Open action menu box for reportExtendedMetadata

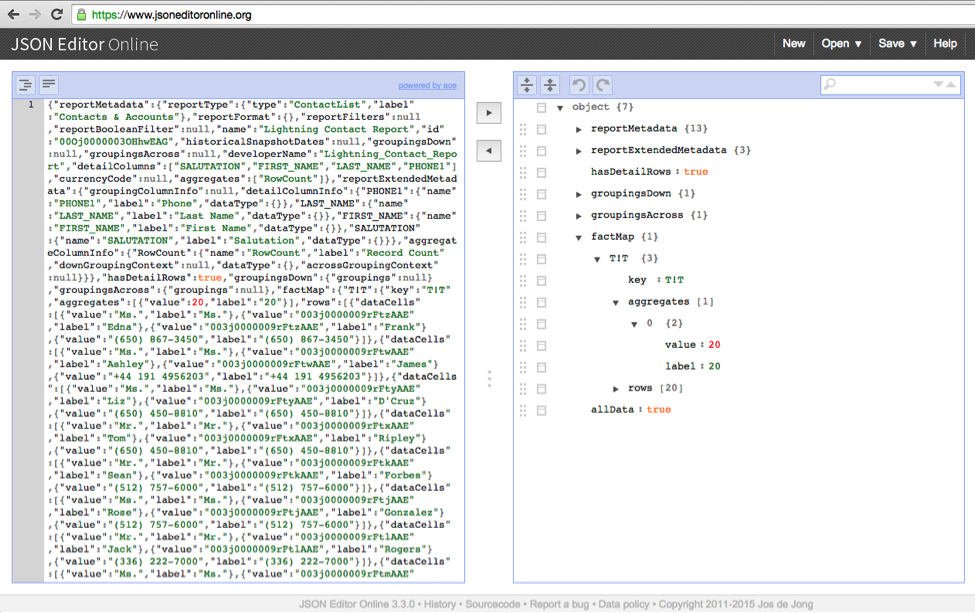(x=542, y=150)
